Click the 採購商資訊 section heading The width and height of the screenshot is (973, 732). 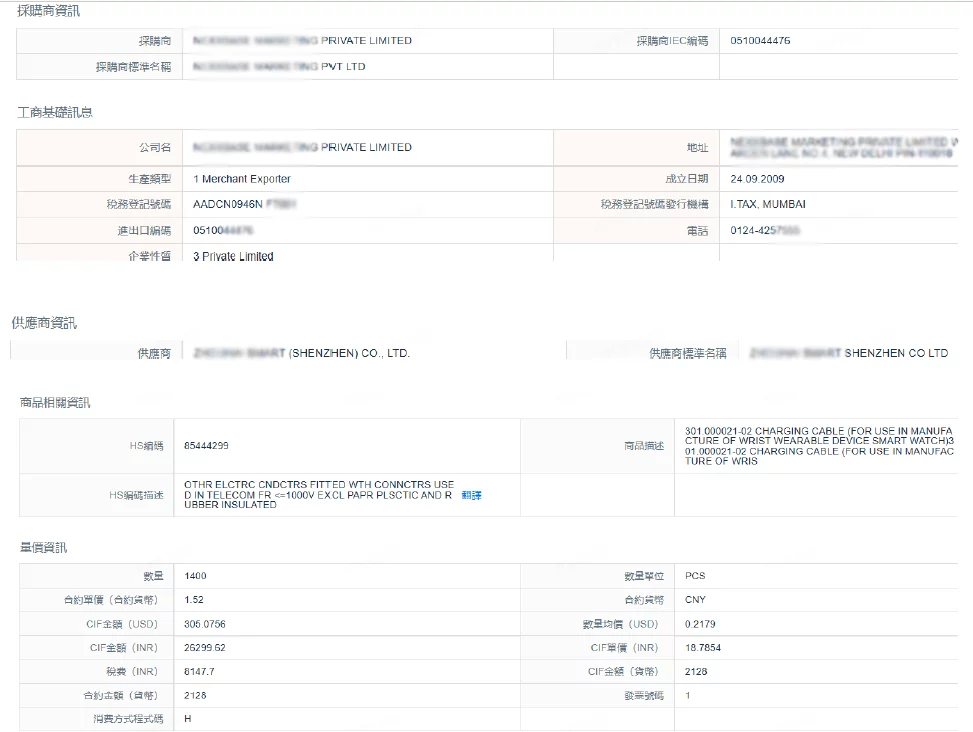48,11
